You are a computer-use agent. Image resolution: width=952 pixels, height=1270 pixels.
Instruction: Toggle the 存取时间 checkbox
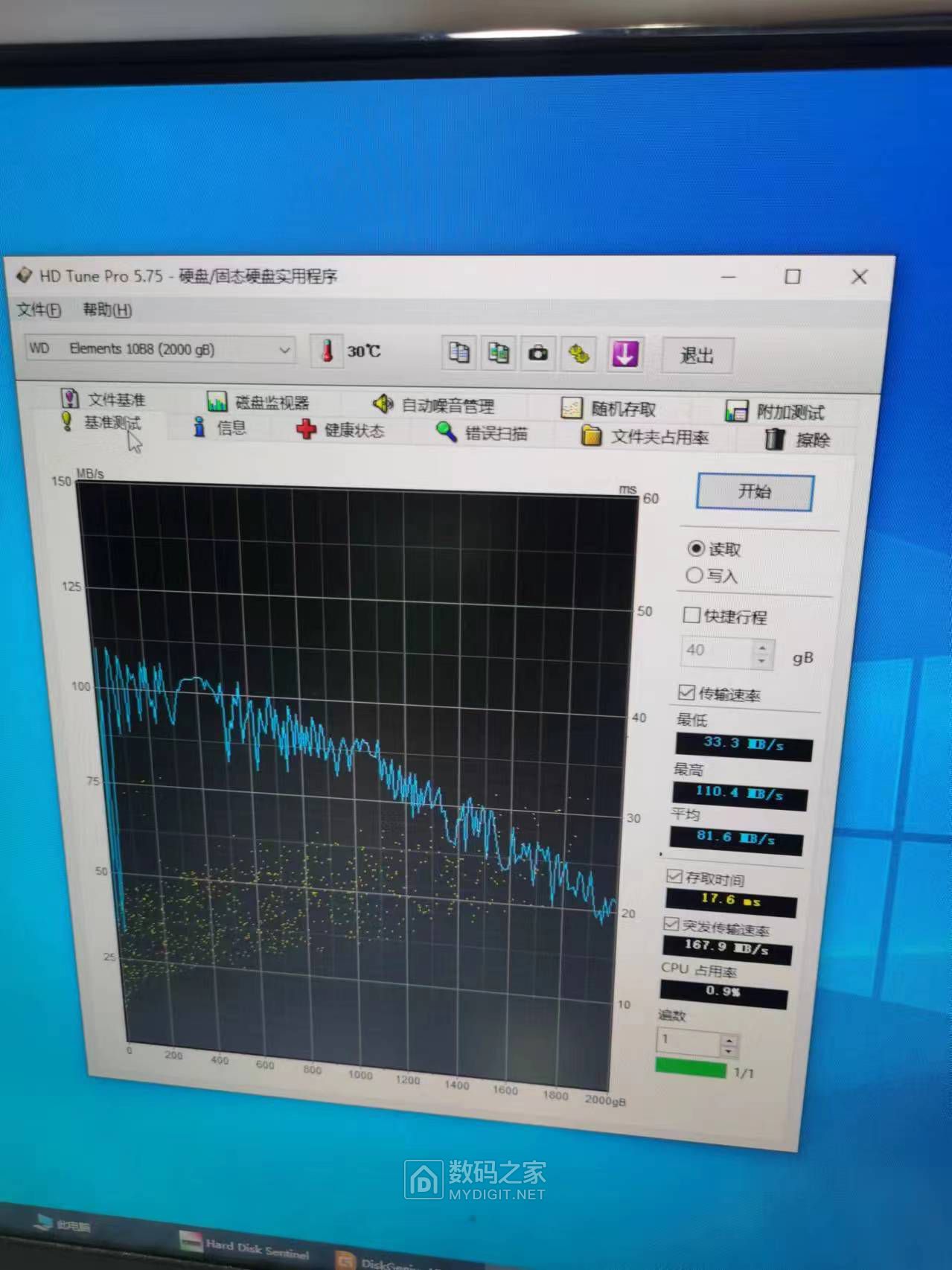click(x=674, y=876)
